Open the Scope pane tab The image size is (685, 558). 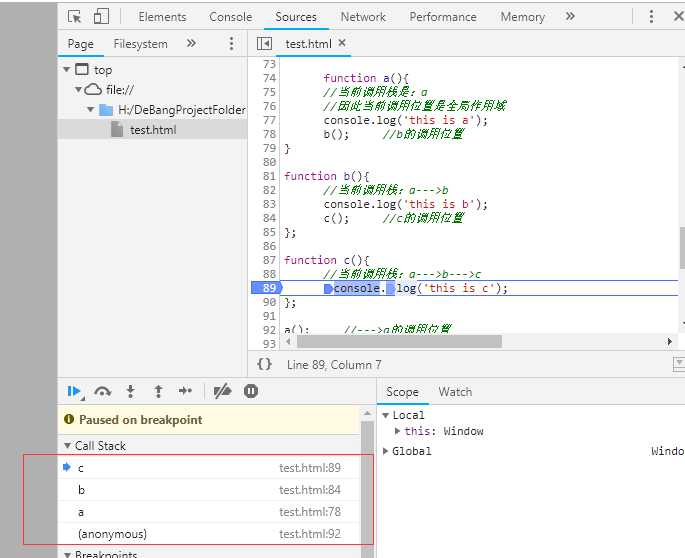click(402, 392)
